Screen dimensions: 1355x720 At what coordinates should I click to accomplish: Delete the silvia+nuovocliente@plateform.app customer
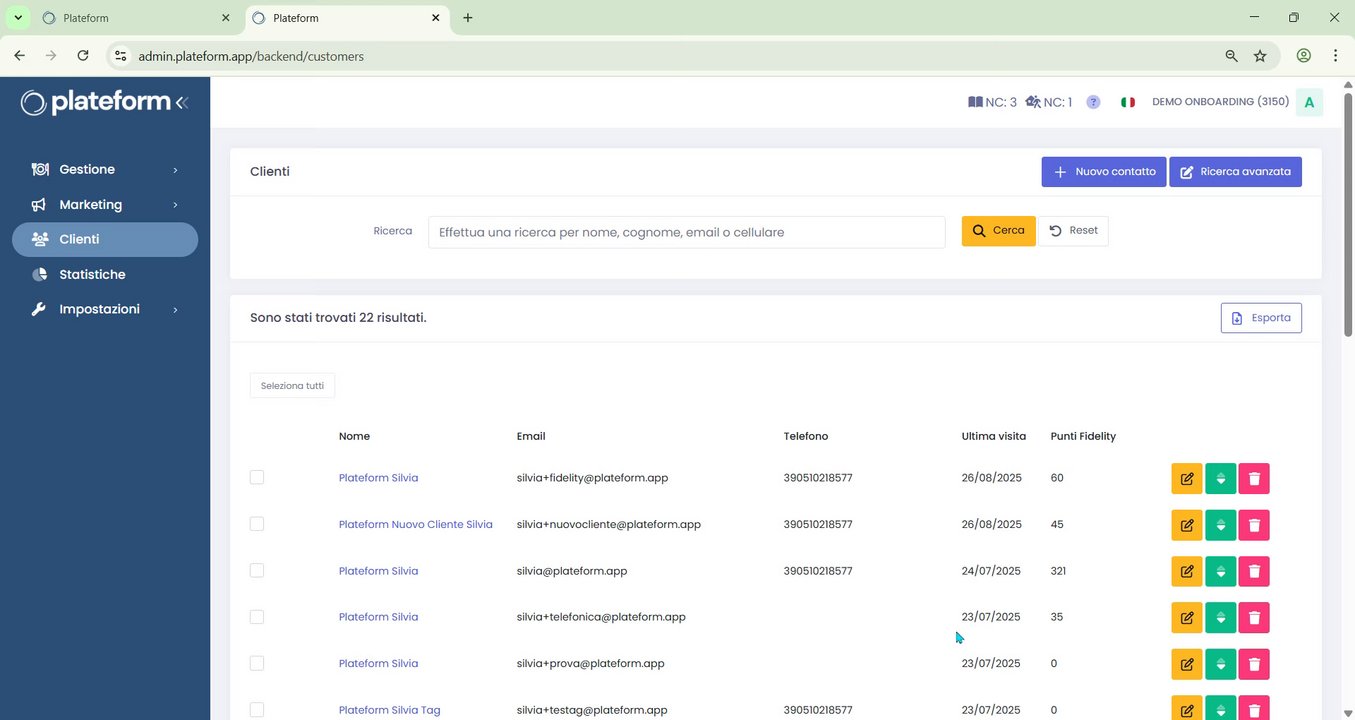pos(1253,525)
